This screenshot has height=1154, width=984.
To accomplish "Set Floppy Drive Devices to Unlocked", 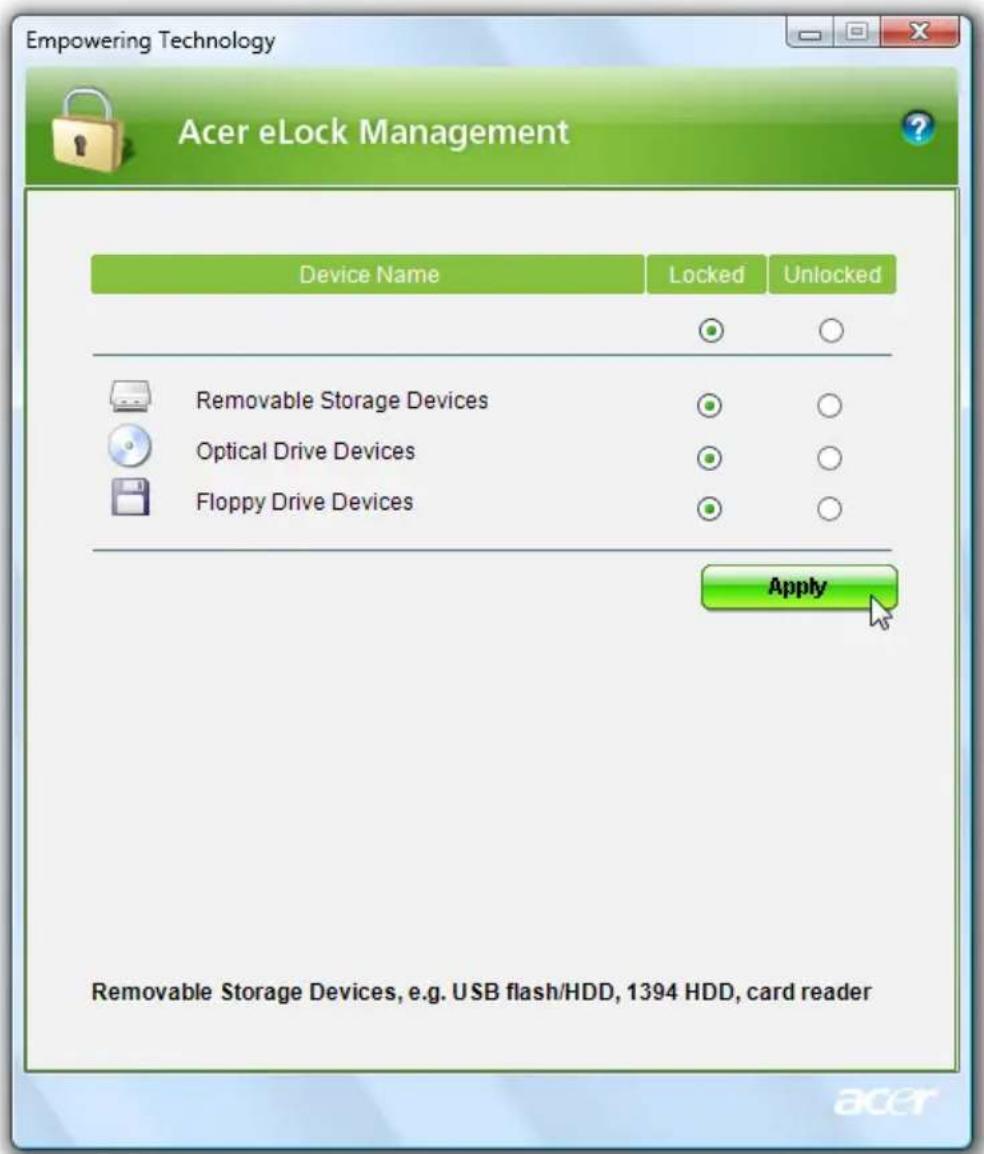I will pyautogui.click(x=829, y=509).
